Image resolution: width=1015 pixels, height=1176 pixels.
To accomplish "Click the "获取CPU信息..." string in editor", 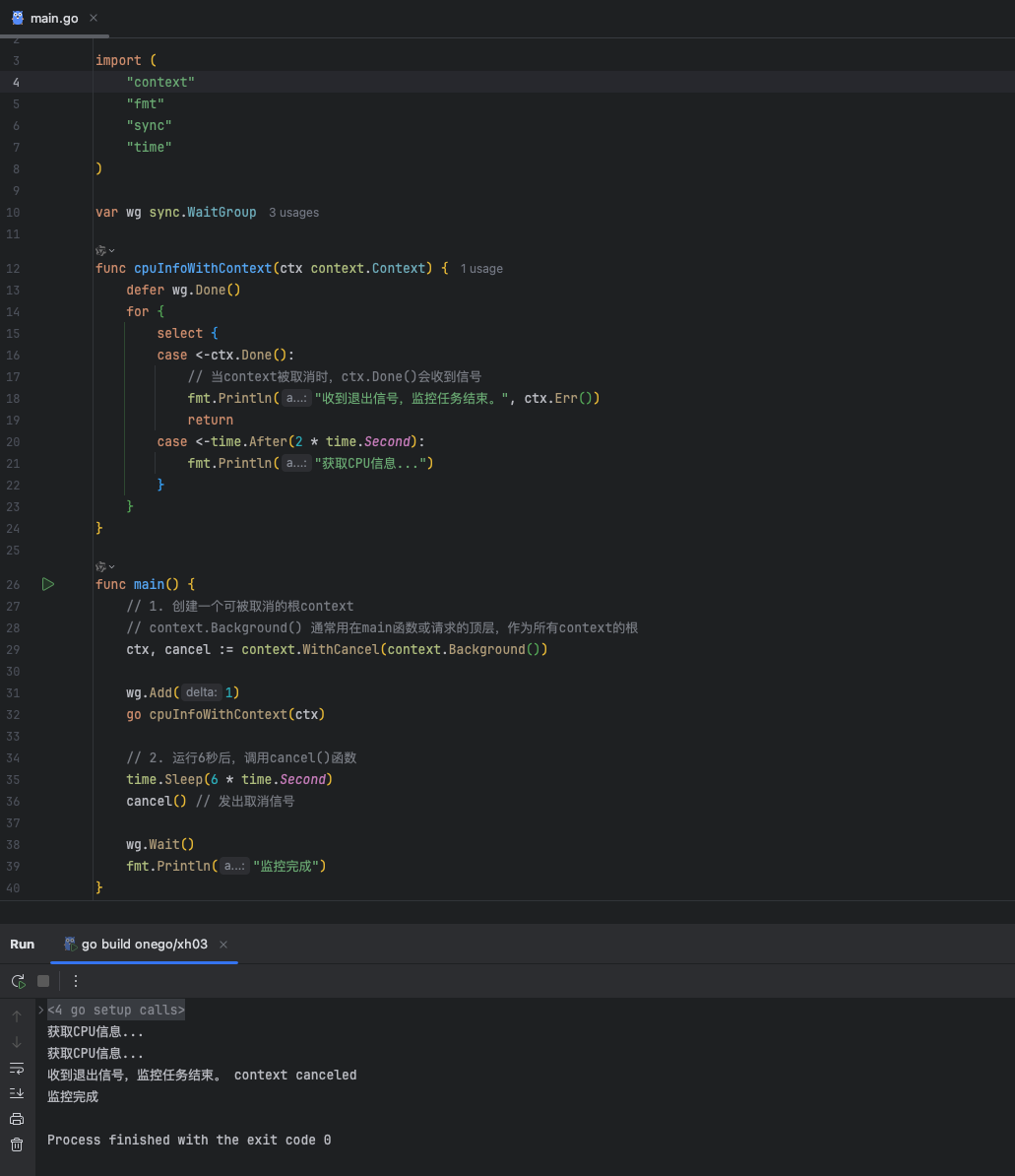I will coord(370,464).
